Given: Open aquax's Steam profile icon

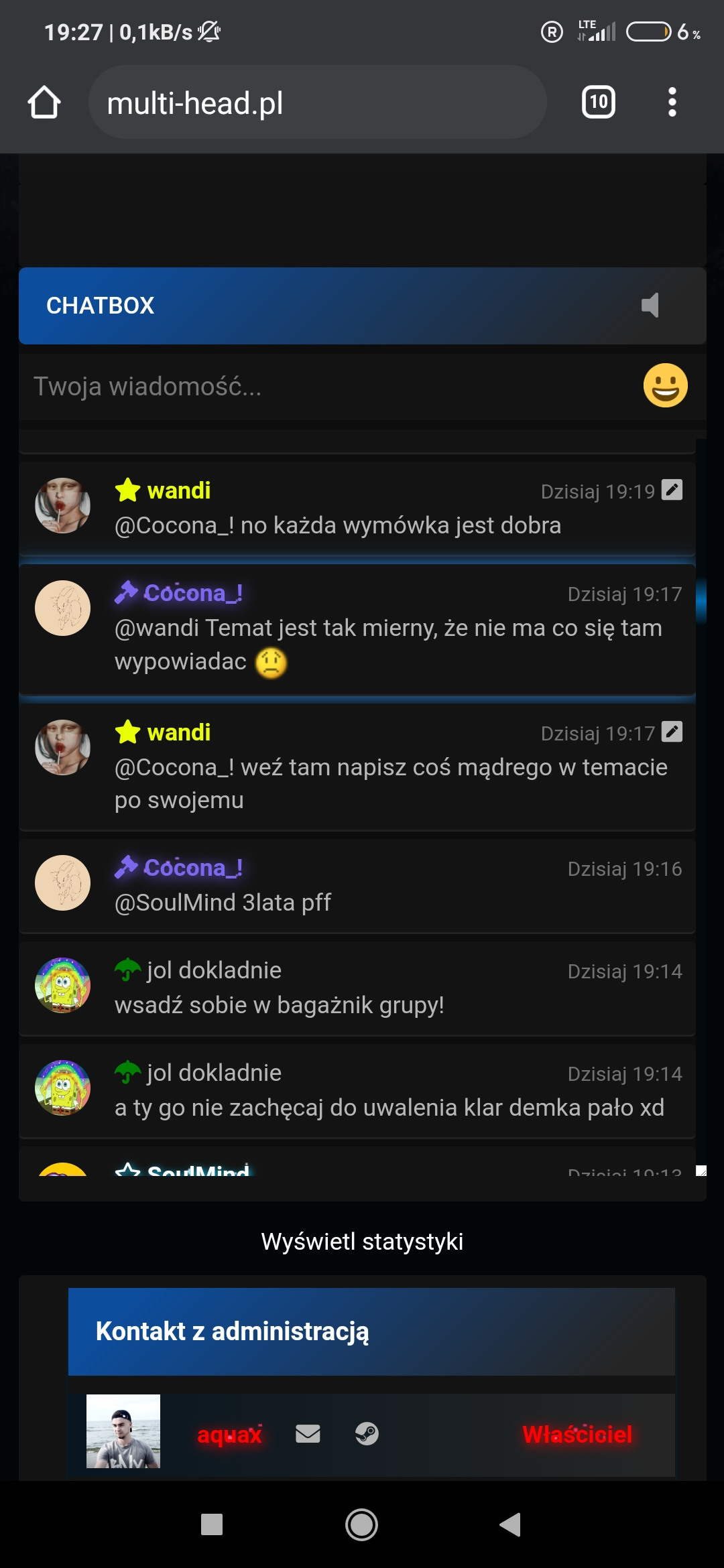Looking at the screenshot, I should tap(367, 1434).
